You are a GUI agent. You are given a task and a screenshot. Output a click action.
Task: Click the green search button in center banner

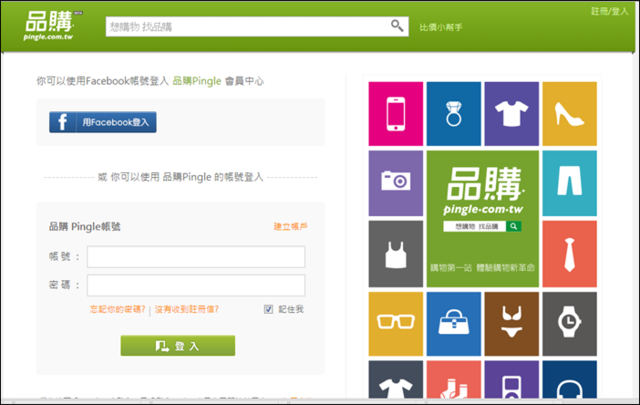click(513, 226)
